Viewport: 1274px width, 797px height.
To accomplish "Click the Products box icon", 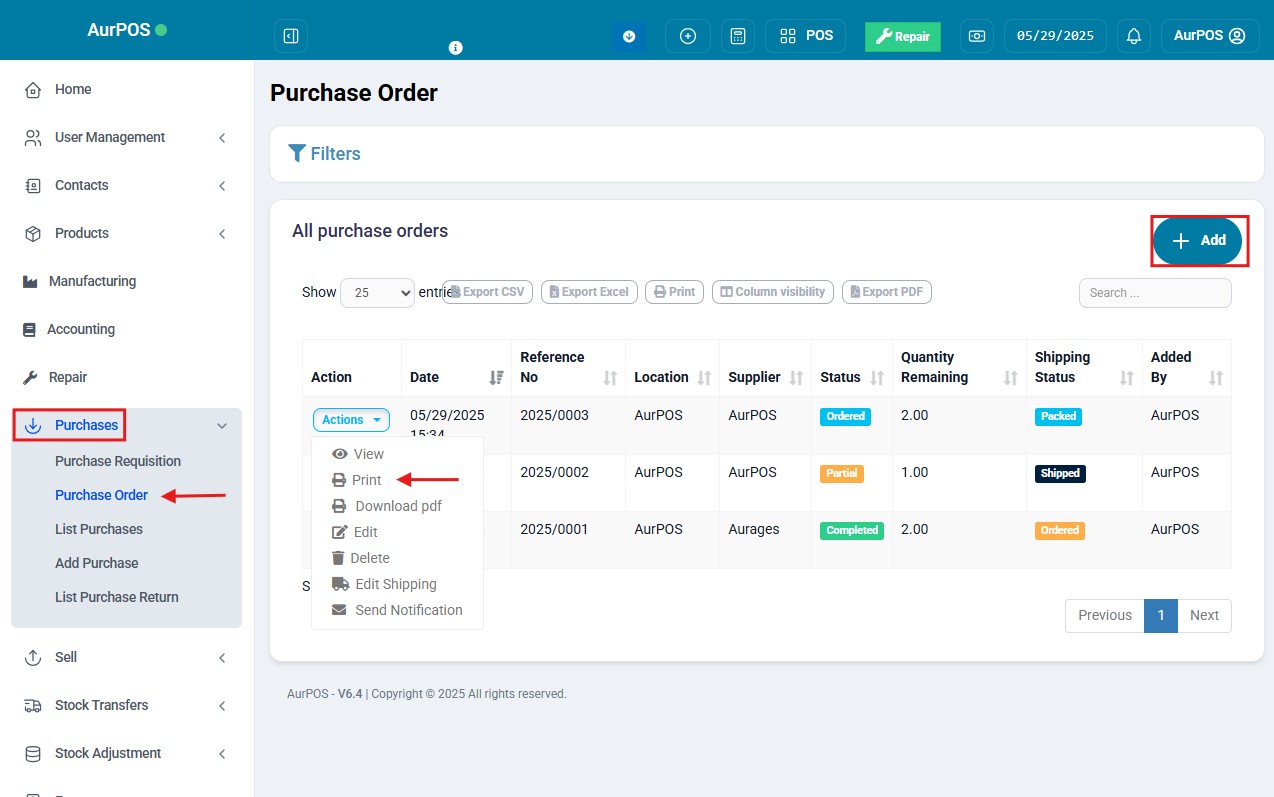I will click(x=33, y=233).
